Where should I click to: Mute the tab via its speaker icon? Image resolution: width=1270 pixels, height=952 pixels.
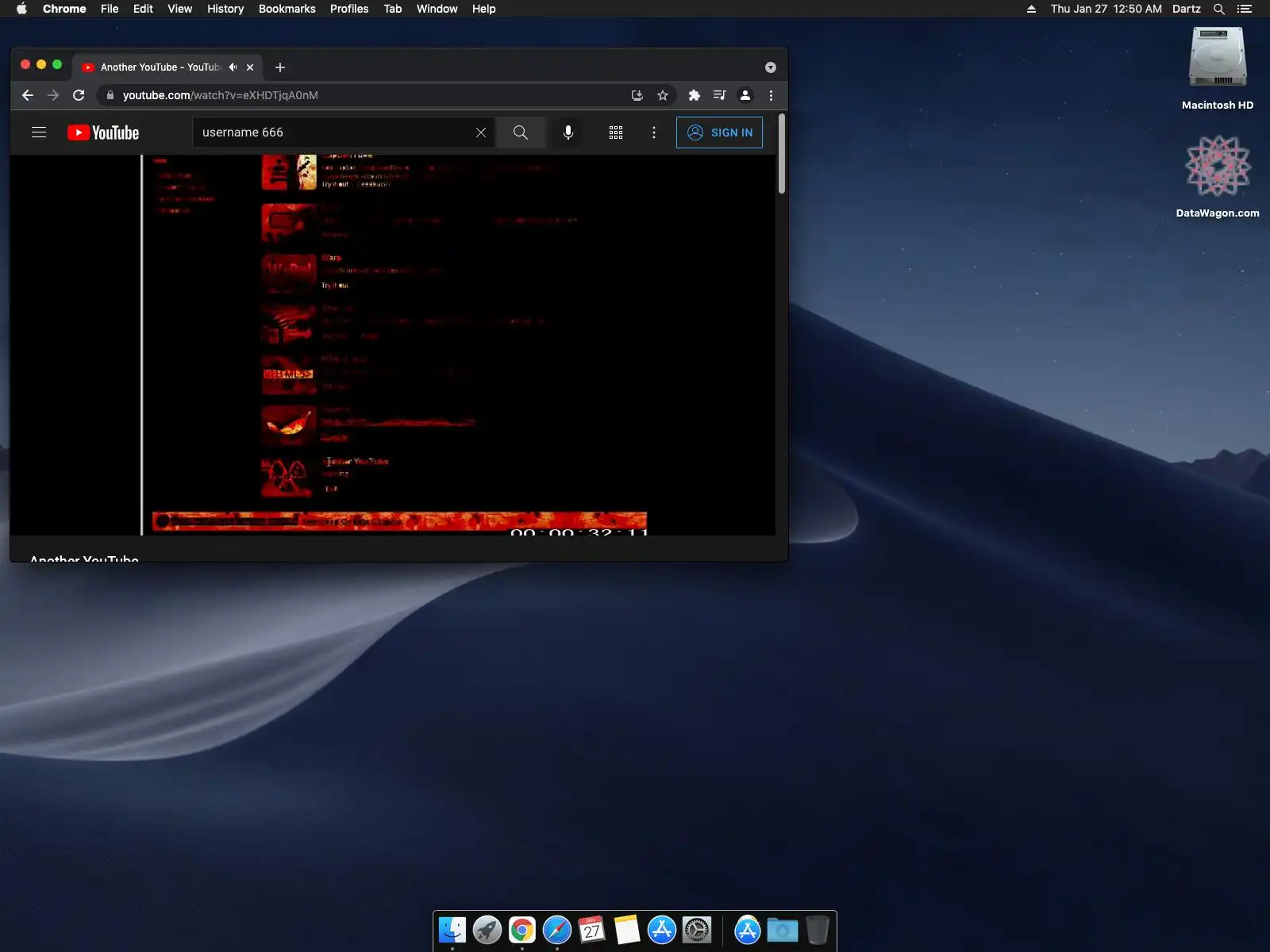pos(233,67)
